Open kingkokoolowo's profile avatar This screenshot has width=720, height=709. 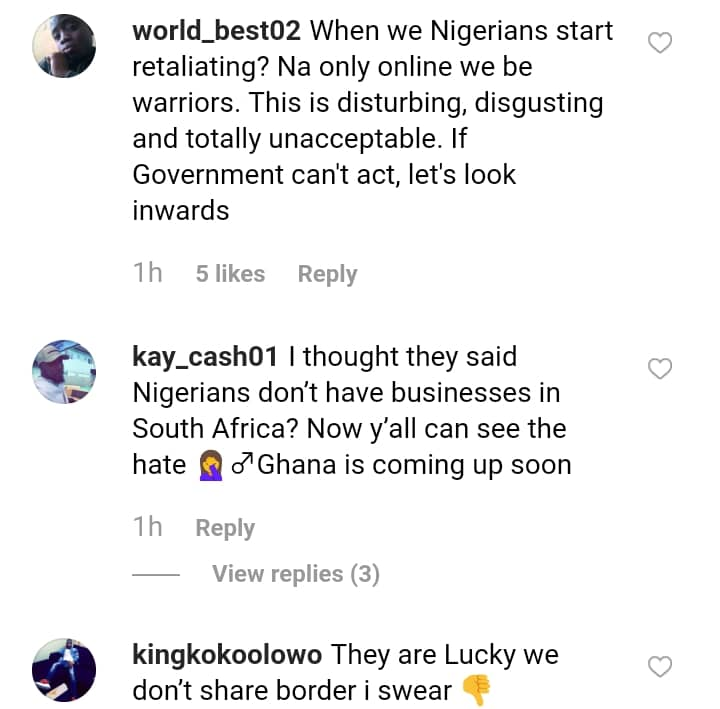click(64, 668)
